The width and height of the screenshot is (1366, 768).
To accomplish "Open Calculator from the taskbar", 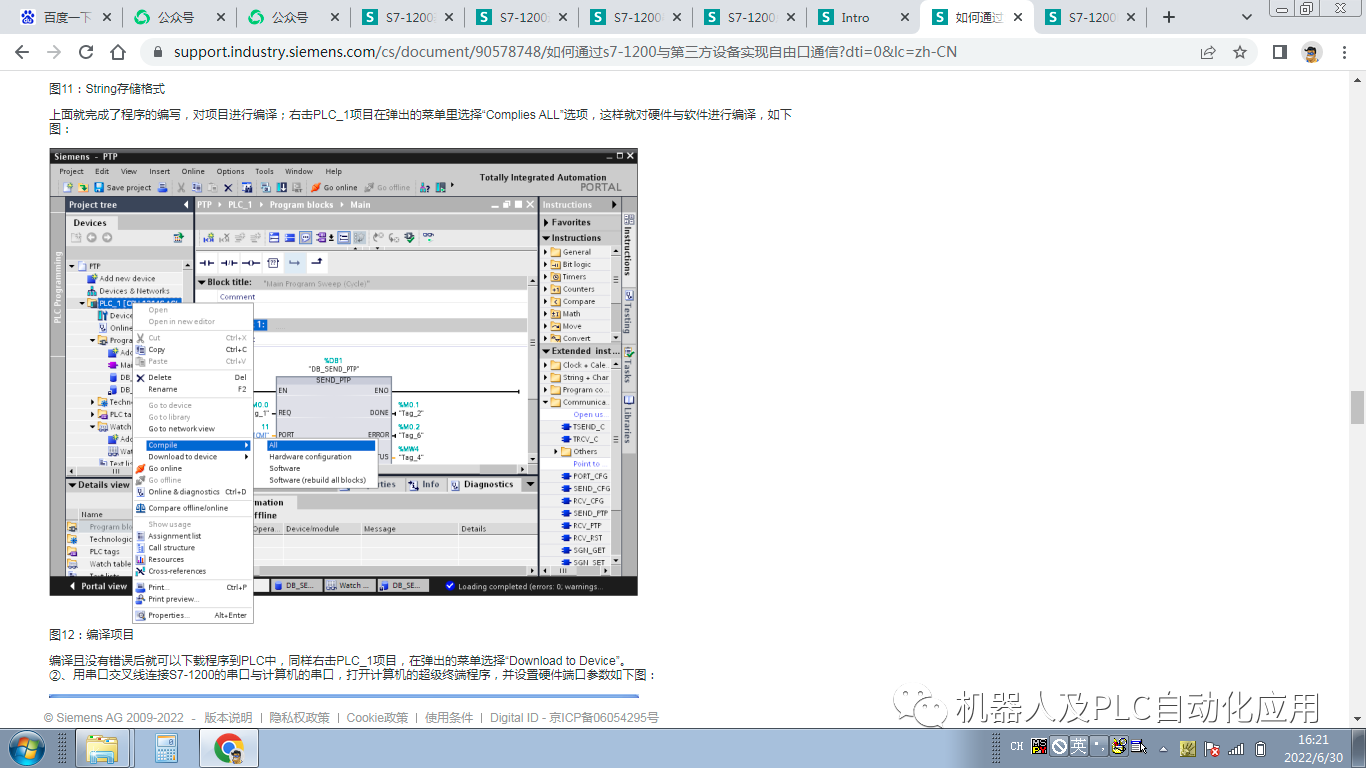I will (x=166, y=748).
